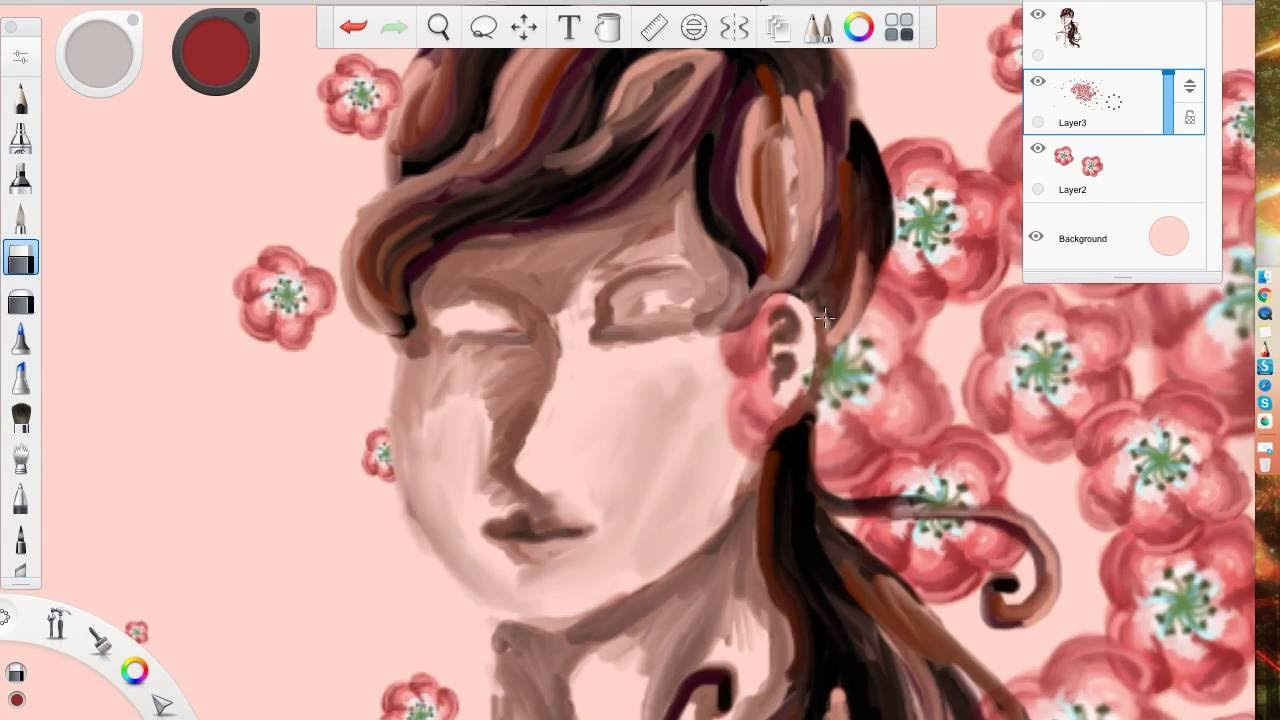Toggle the circle marker on top layer
This screenshot has width=1280, height=720.
tap(1038, 55)
